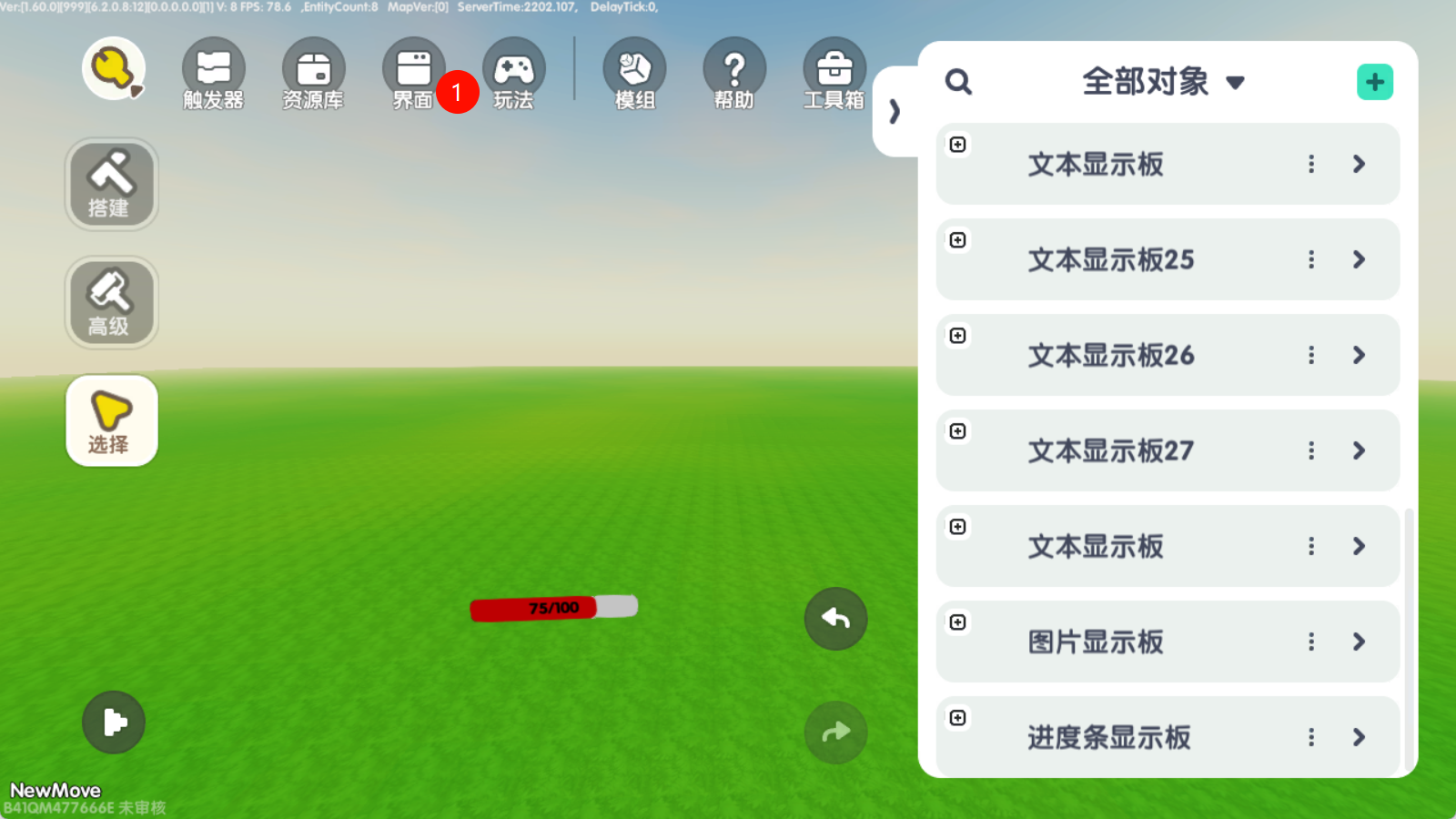This screenshot has width=1456, height=819.
Task: Switch to 高级 advanced mode
Action: pos(111,302)
